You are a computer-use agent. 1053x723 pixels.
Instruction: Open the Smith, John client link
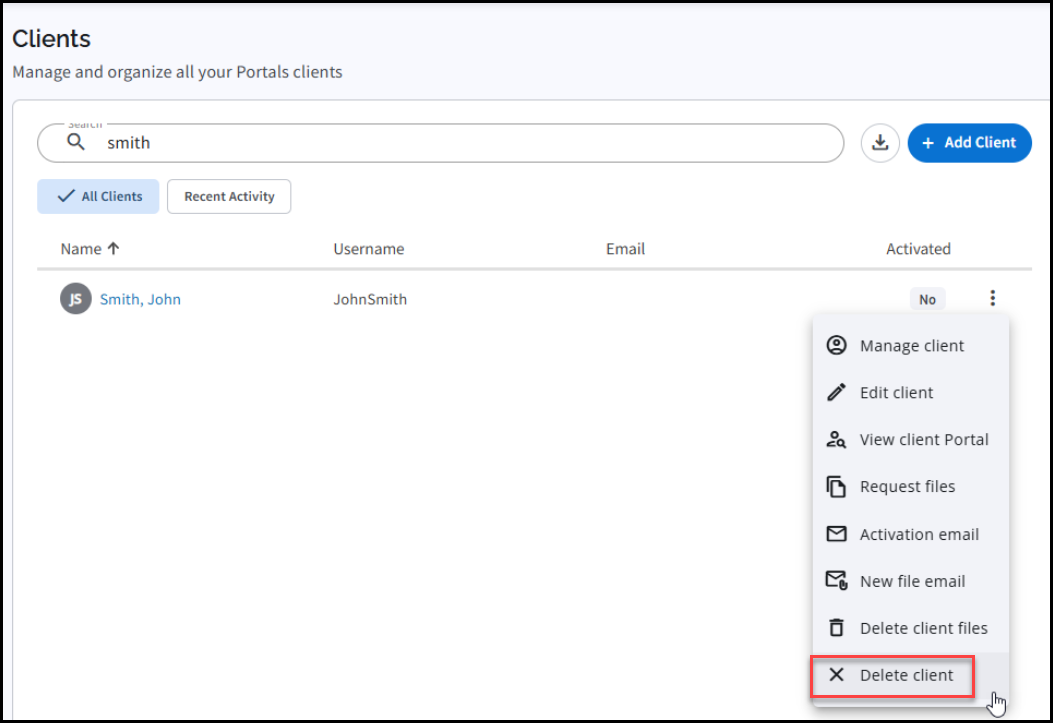[140, 299]
